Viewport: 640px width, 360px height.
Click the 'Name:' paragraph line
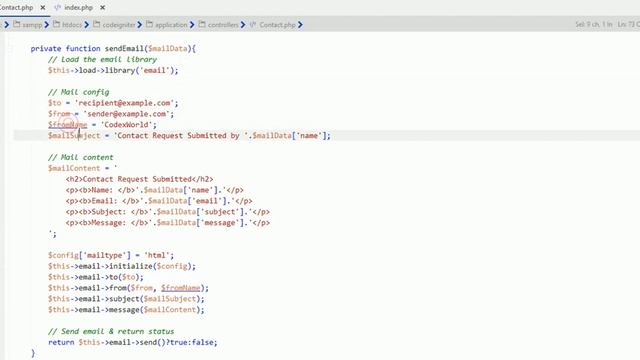[154, 190]
